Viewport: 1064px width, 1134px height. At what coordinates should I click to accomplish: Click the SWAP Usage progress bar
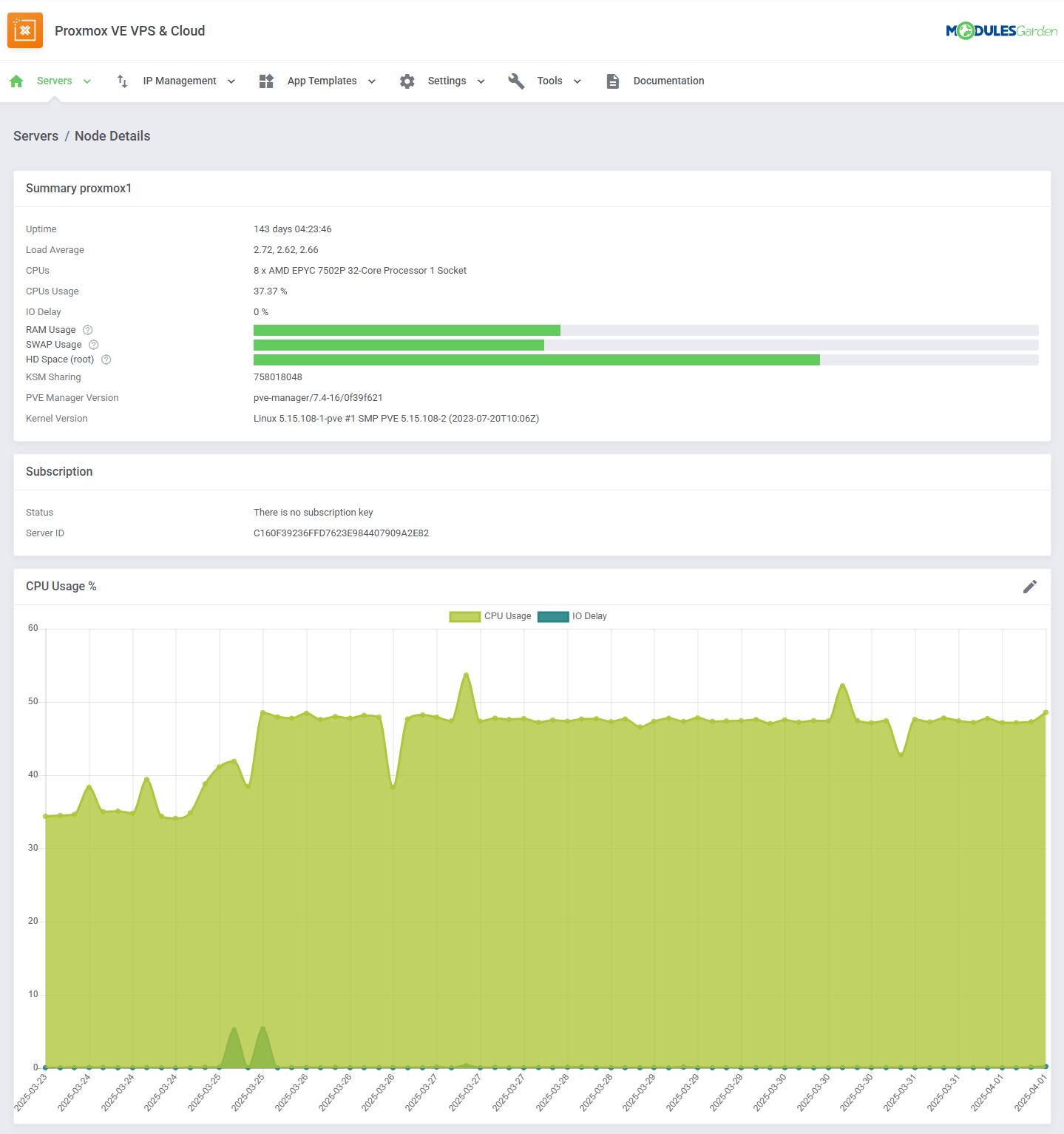pyautogui.click(x=646, y=345)
